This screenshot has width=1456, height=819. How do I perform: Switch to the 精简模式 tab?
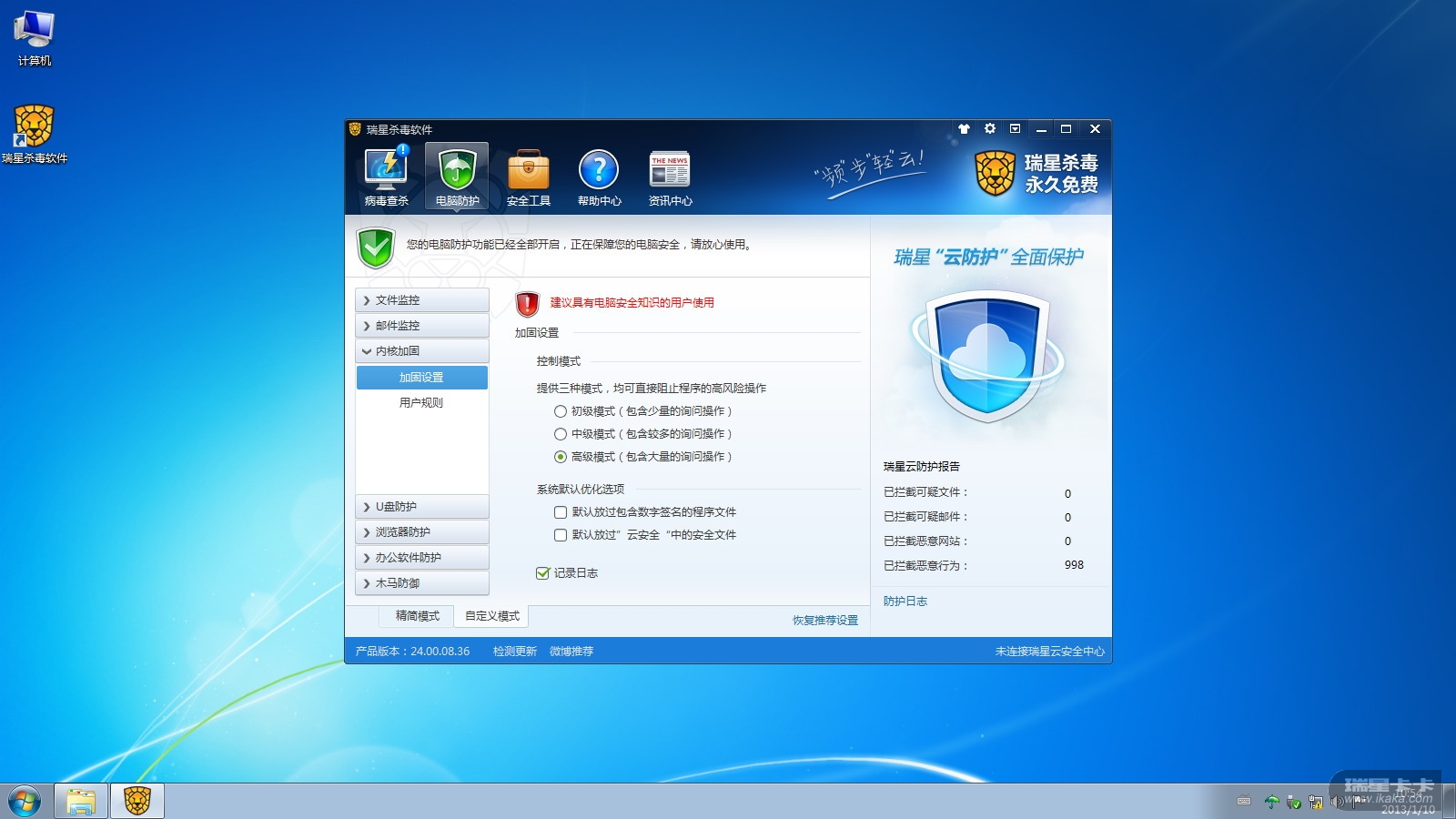pos(418,616)
